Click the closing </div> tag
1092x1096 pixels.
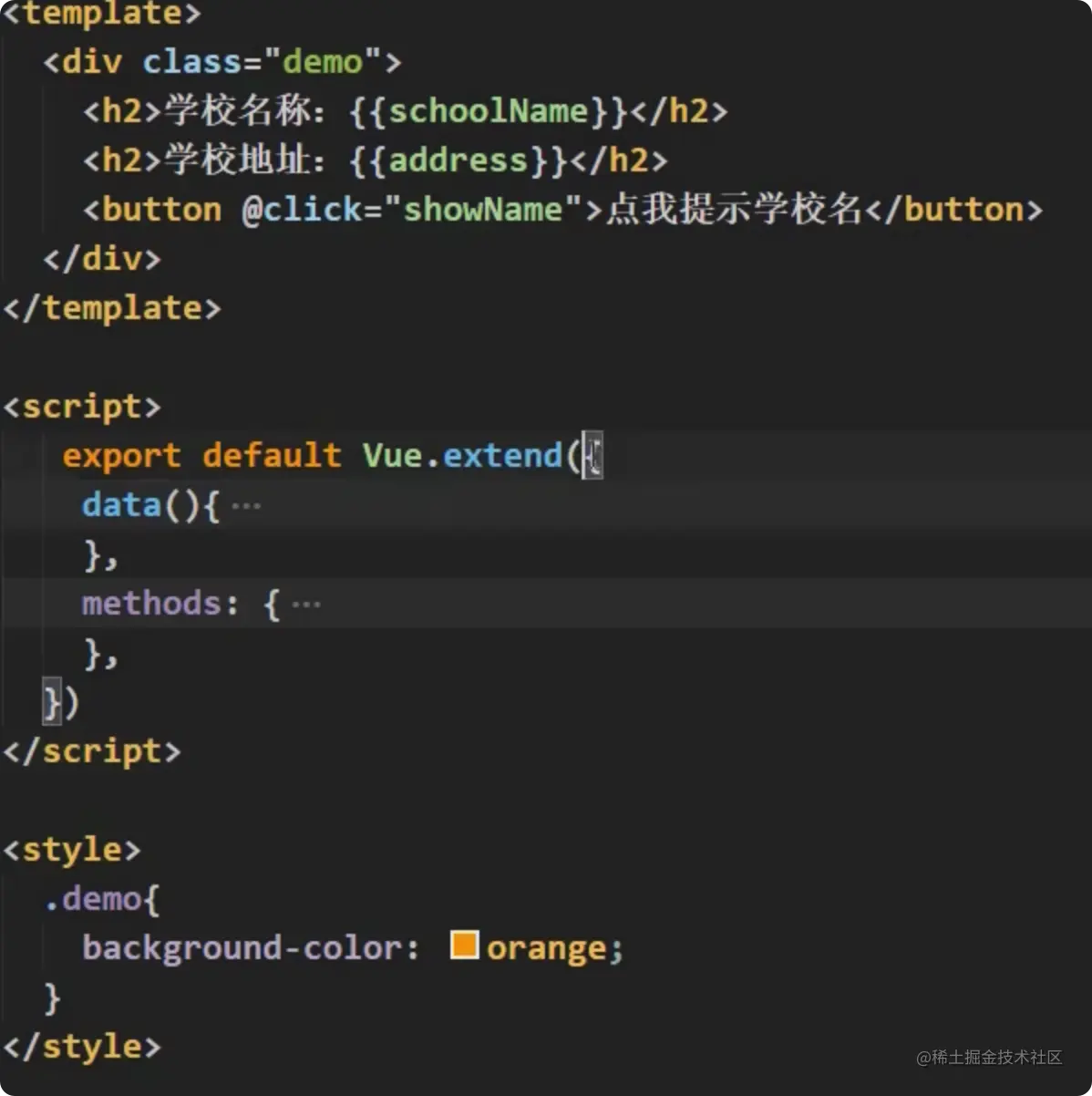pyautogui.click(x=102, y=259)
